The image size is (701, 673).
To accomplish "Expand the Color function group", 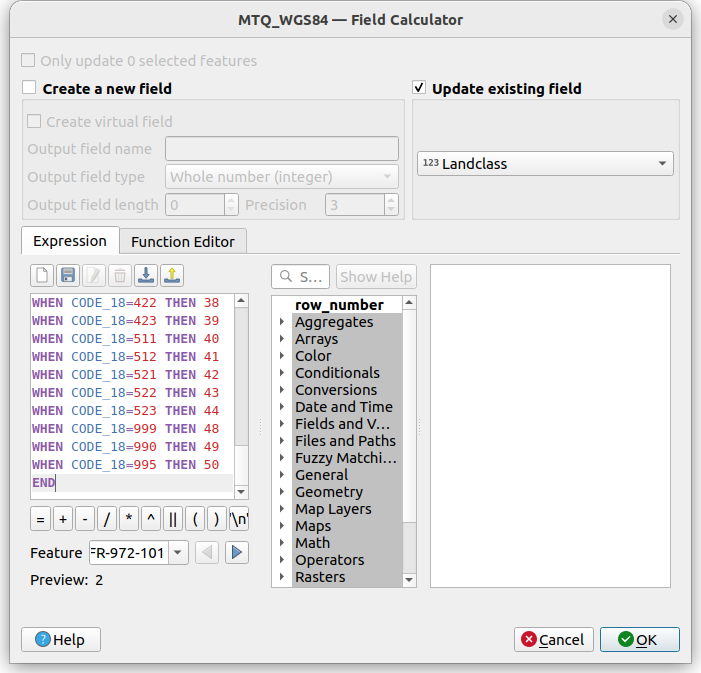I will (282, 356).
